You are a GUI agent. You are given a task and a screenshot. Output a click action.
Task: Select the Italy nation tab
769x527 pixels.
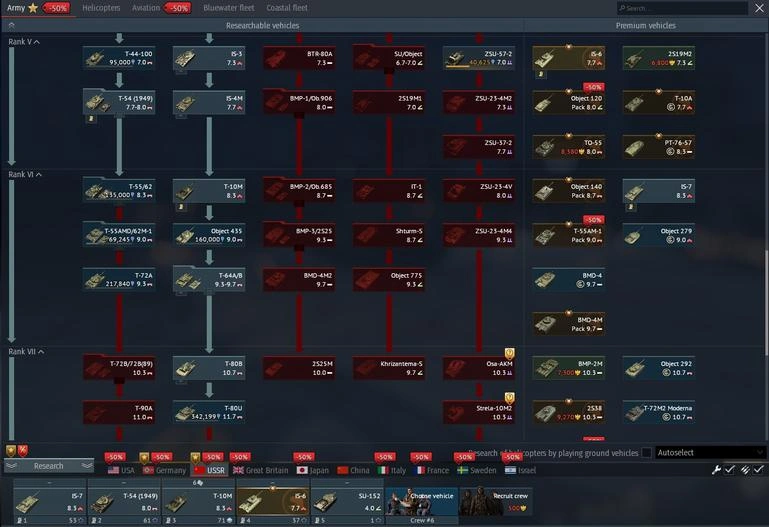pyautogui.click(x=392, y=470)
